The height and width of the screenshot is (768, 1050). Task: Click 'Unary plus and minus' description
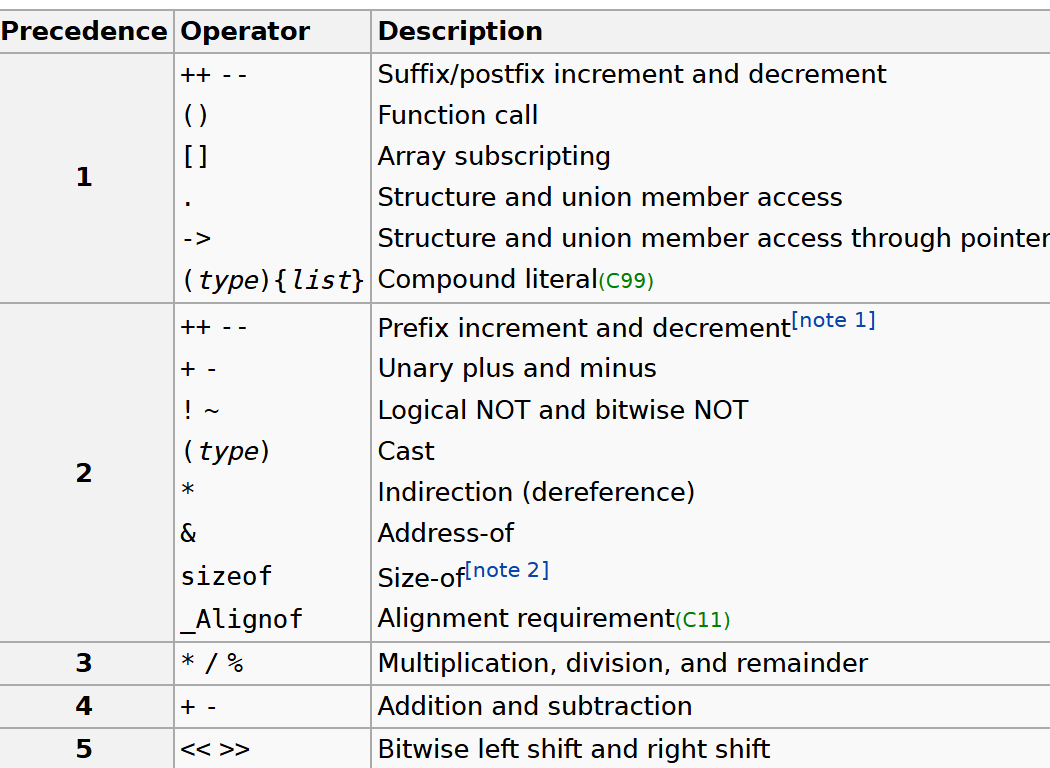517,368
